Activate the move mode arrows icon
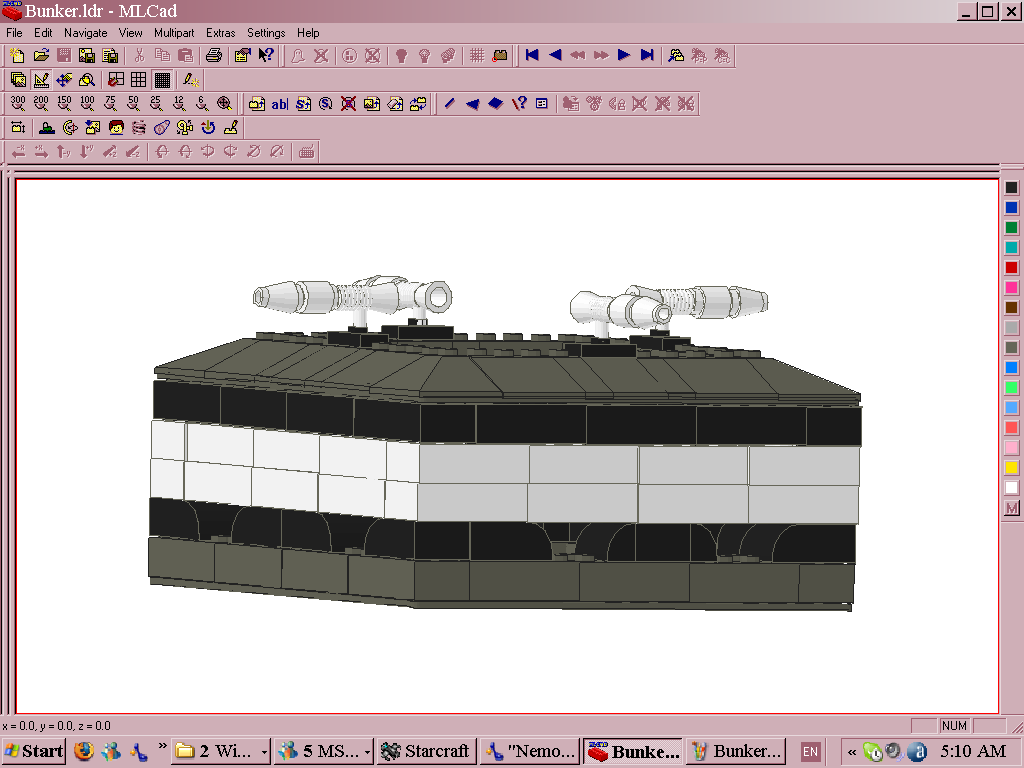This screenshot has width=1024, height=768. pyautogui.click(x=64, y=80)
